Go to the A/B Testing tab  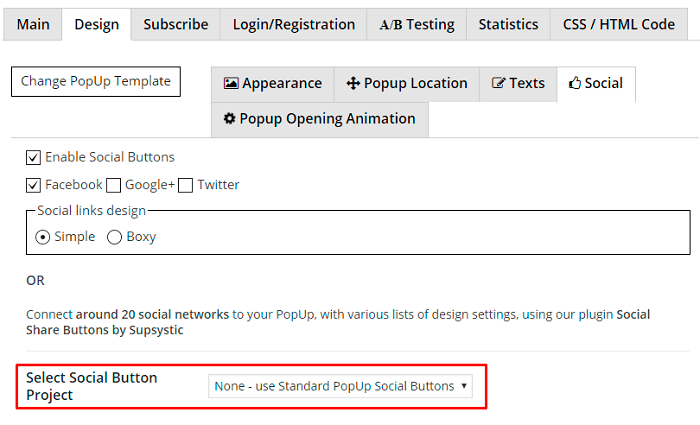[x=417, y=24]
